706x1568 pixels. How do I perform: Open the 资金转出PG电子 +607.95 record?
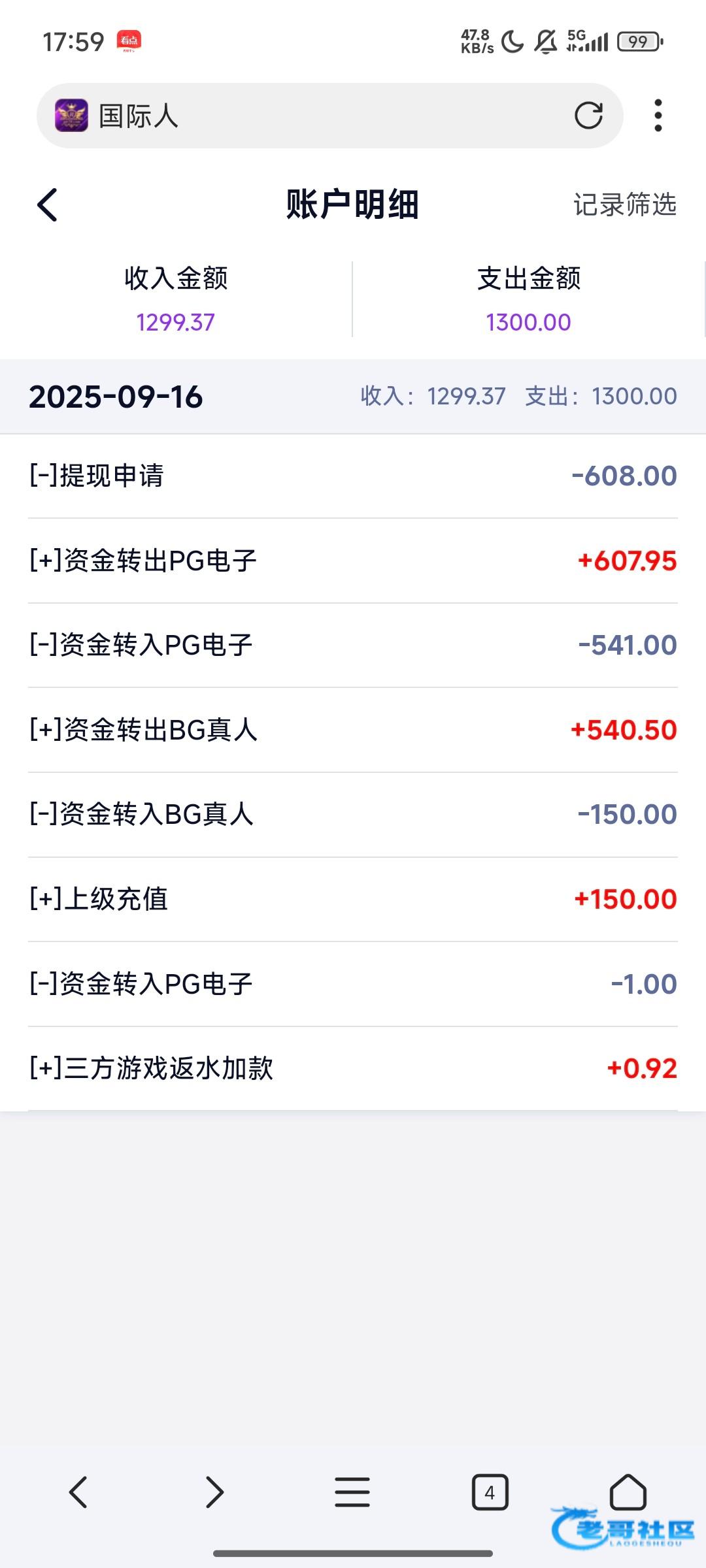coord(353,561)
